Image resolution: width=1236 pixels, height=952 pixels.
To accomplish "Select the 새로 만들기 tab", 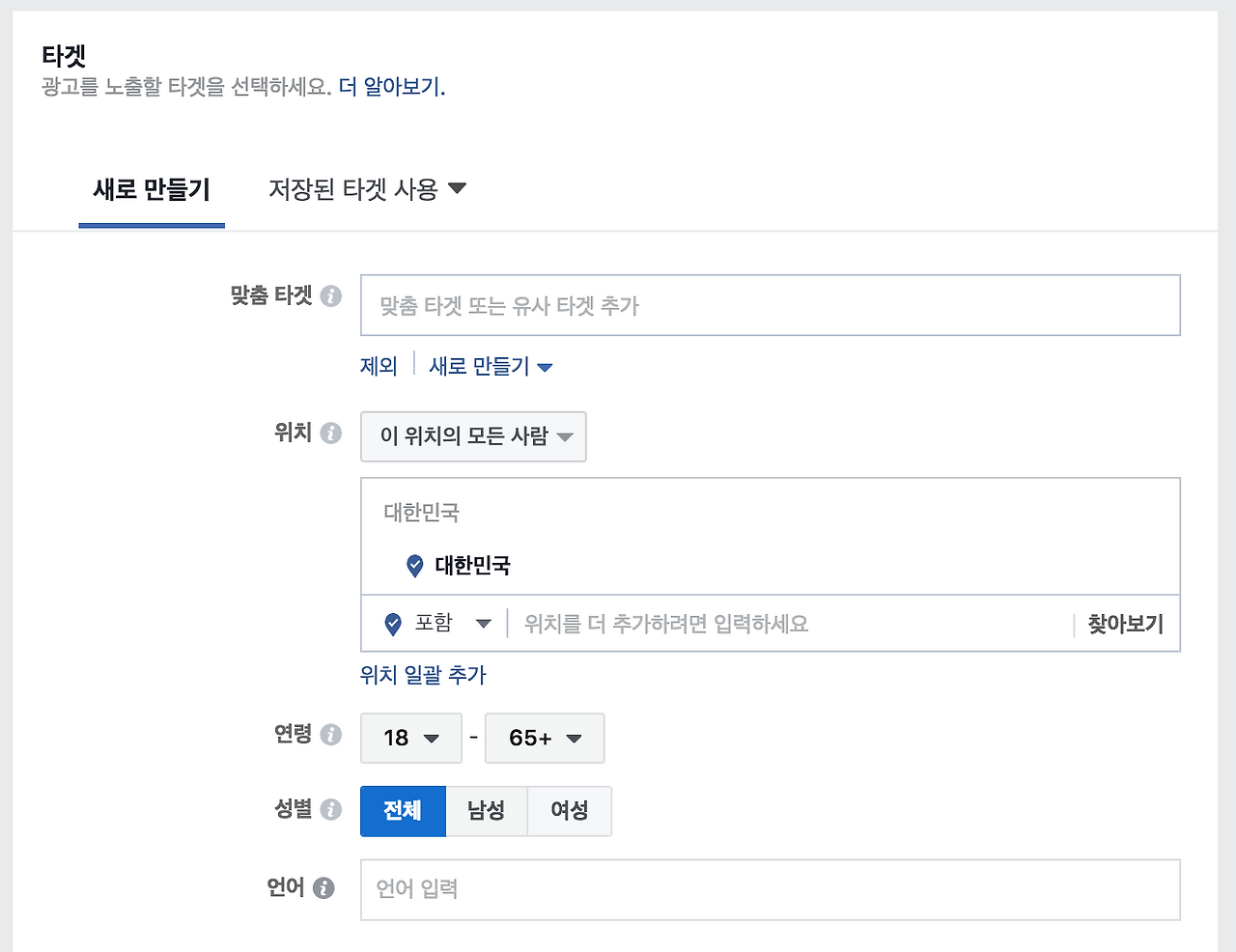I will click(151, 189).
